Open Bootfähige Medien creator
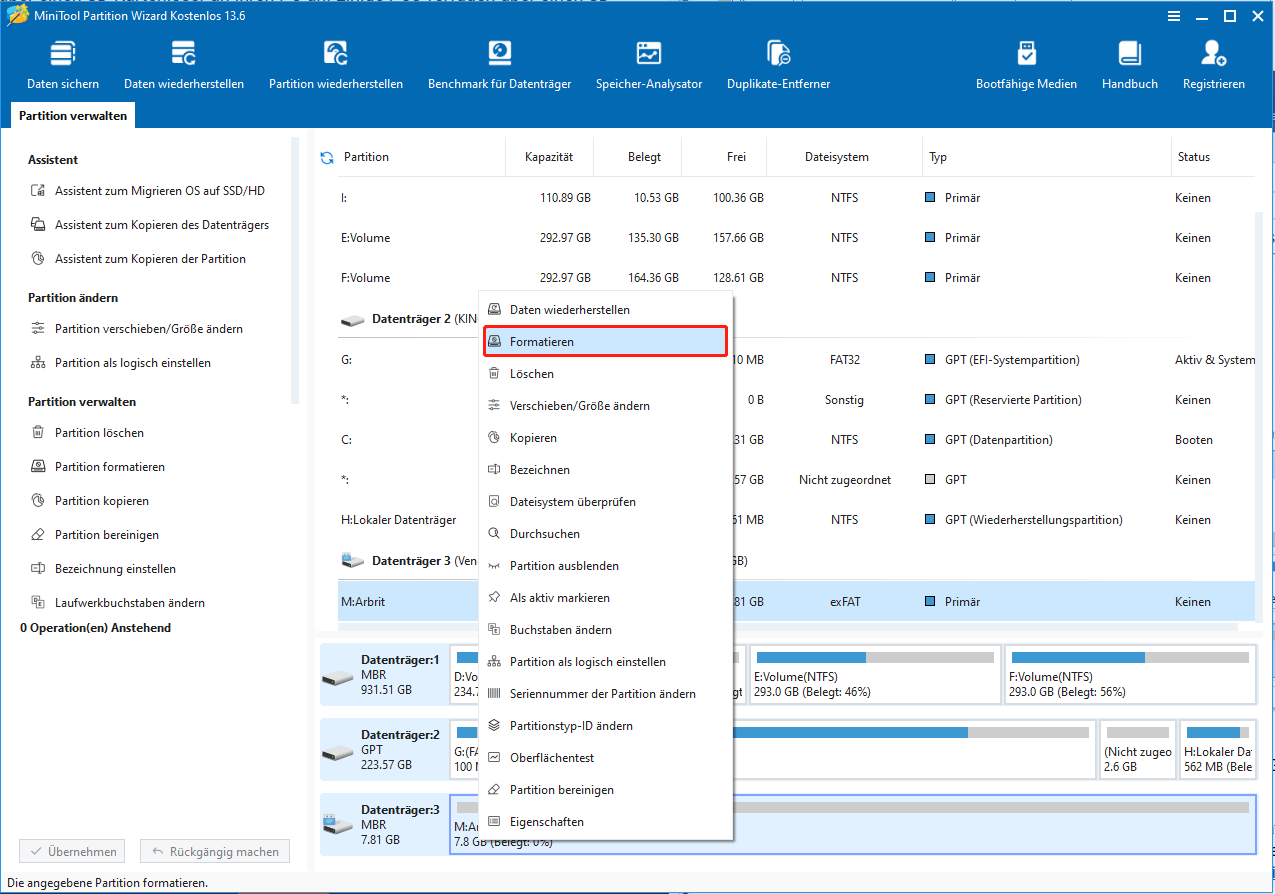 [1027, 66]
